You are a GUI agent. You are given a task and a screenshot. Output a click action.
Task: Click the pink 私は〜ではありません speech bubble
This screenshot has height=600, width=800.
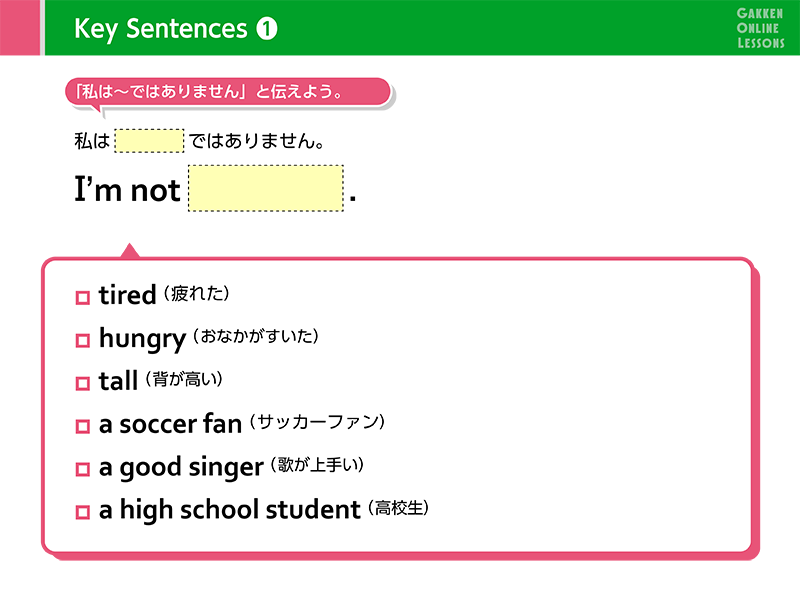[228, 92]
